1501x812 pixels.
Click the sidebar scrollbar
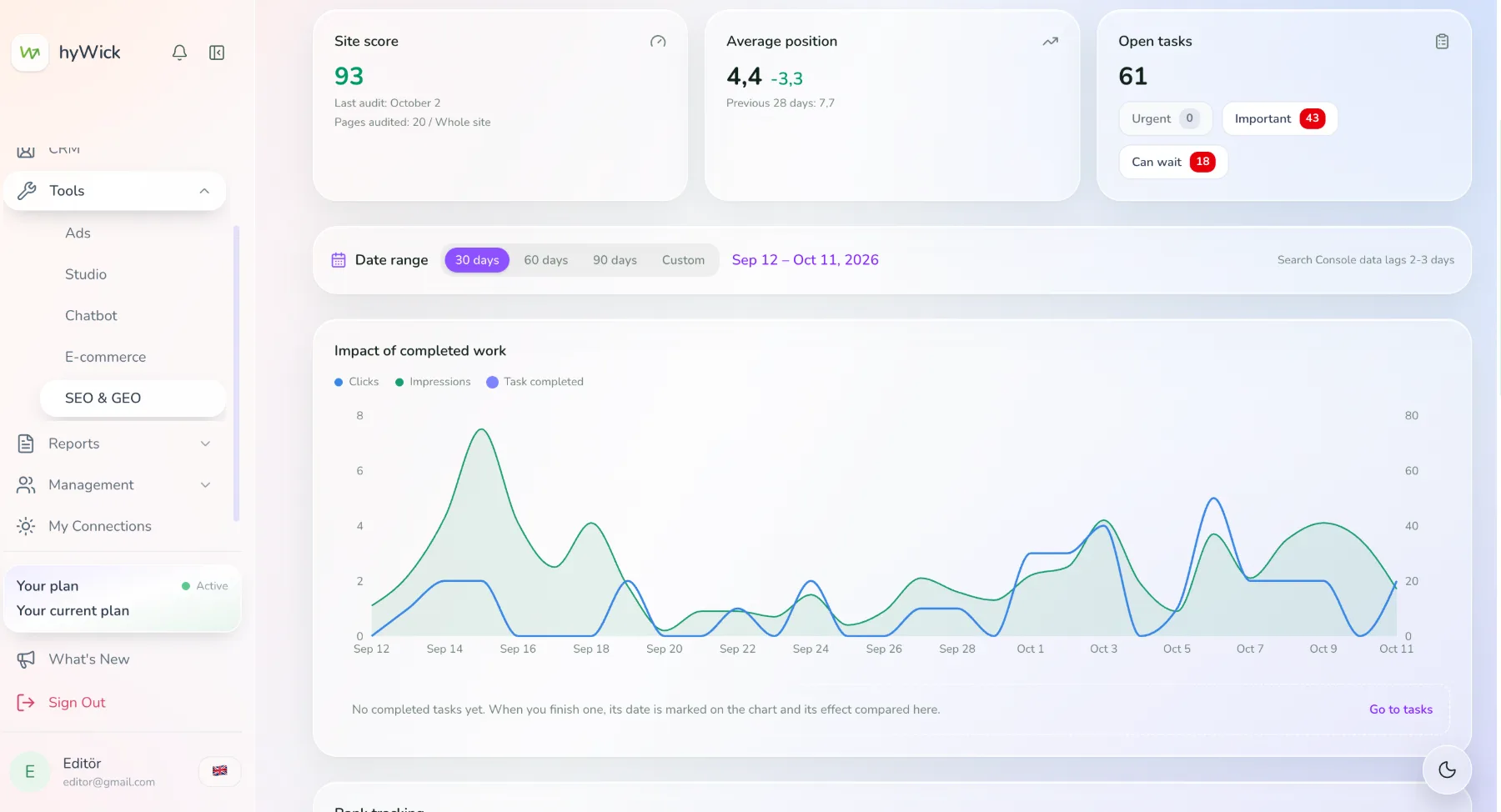(236, 373)
